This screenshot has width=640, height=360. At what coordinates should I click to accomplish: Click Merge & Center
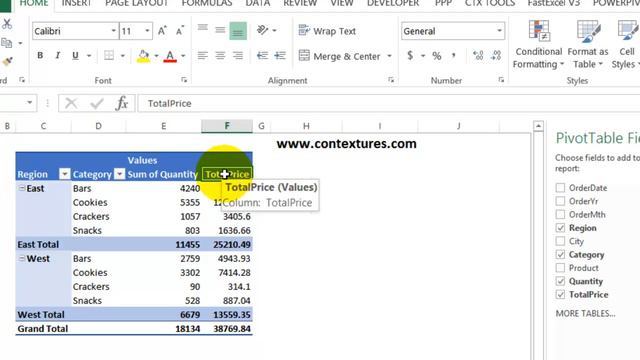tap(340, 56)
